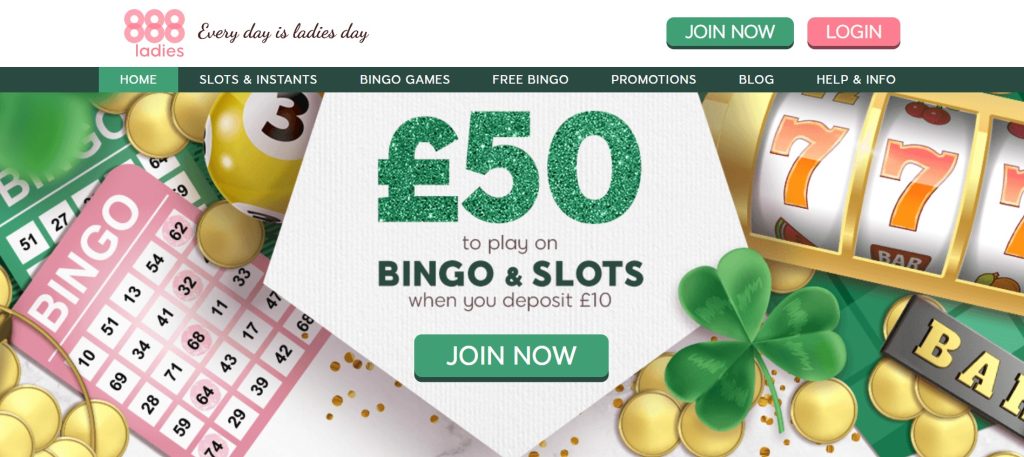1024x457 pixels.
Task: Open SLOTS & INSTANTS menu item
Action: (258, 80)
